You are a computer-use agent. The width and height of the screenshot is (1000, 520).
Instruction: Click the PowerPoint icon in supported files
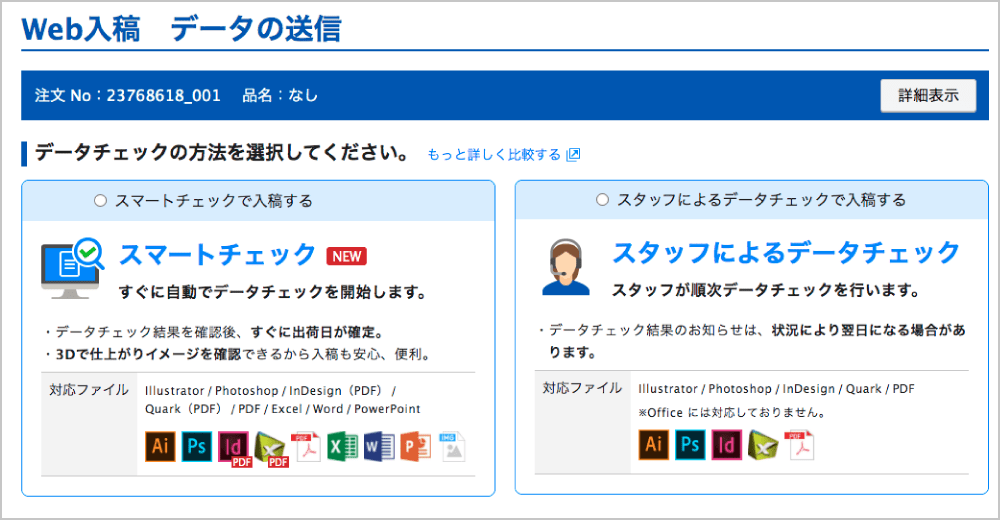click(415, 447)
